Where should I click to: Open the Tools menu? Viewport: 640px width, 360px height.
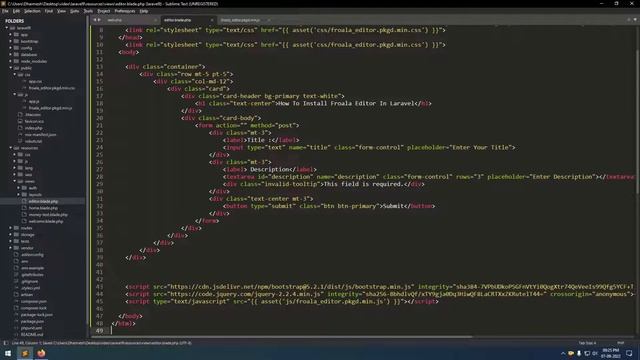88,11
